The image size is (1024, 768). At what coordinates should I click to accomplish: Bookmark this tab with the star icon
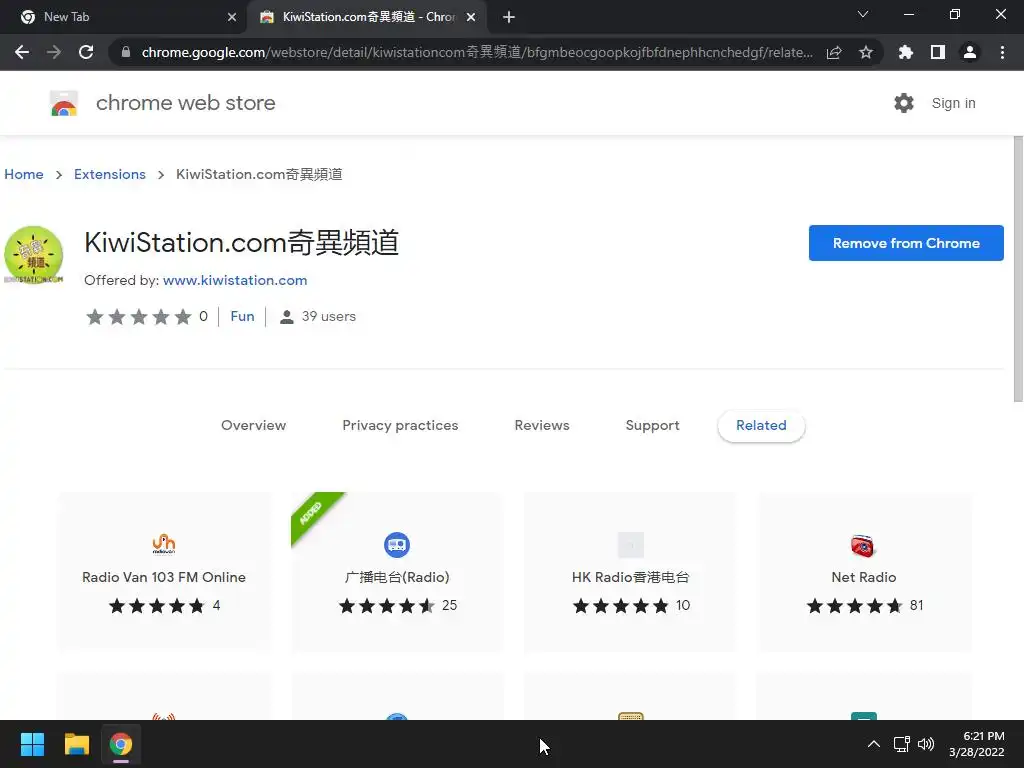(866, 52)
